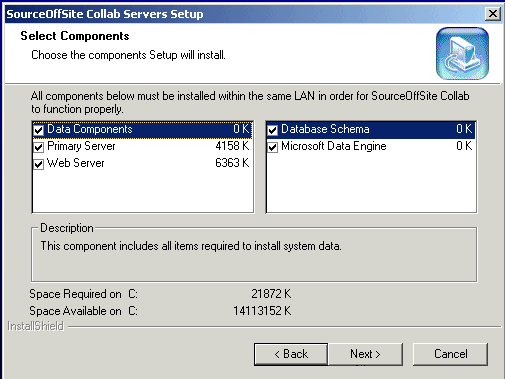Close the SourceOffSite Collab Servers Setup window

tap(493, 14)
